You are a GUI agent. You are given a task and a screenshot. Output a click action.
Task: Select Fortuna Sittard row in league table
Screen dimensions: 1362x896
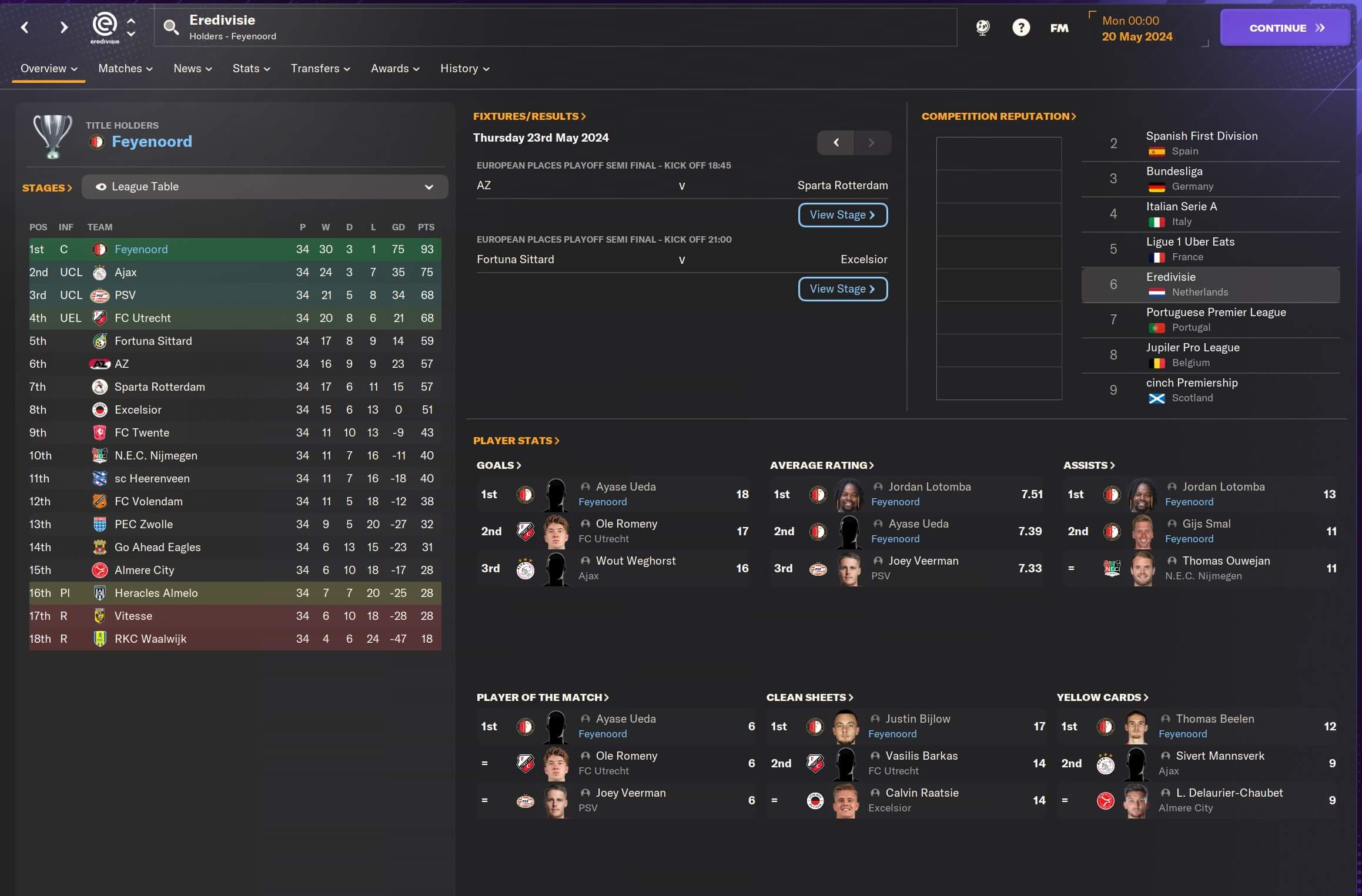pos(235,341)
